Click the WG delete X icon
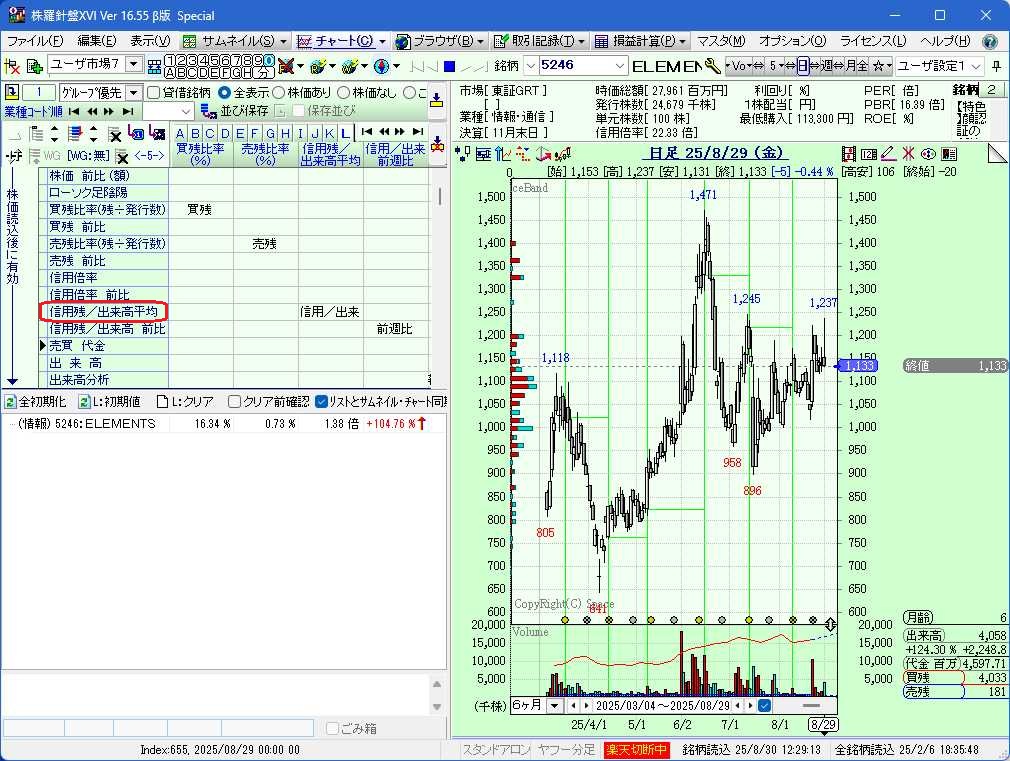 (122, 156)
